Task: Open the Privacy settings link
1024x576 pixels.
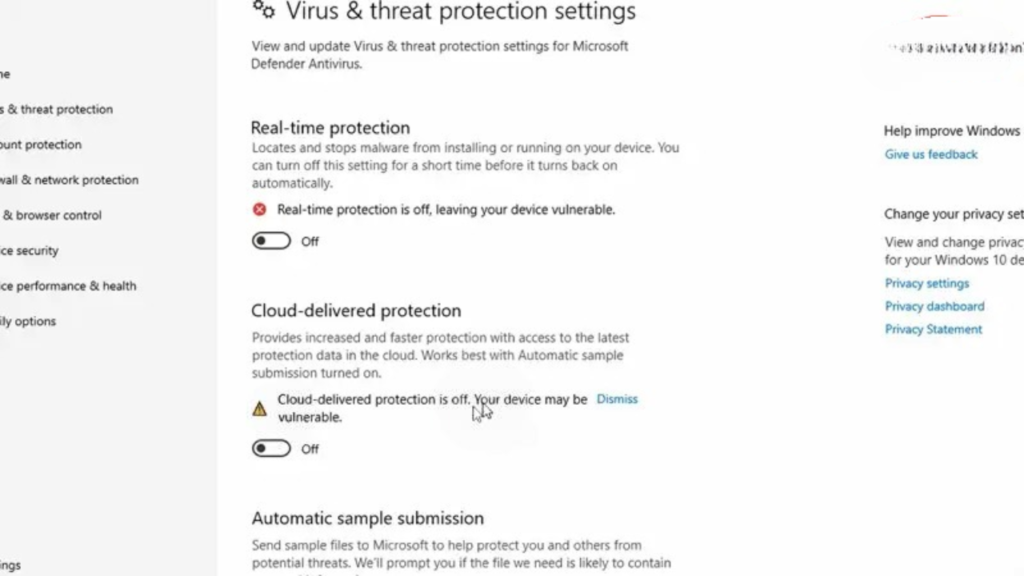Action: coord(927,284)
